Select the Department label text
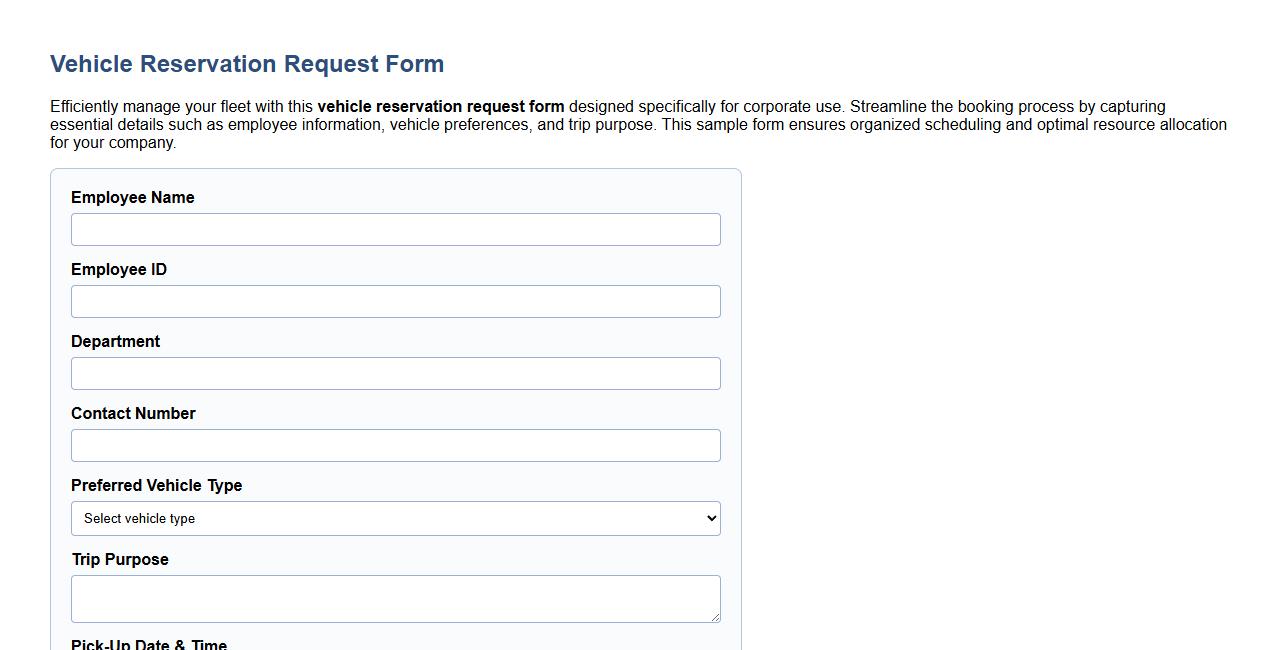Image resolution: width=1278 pixels, height=650 pixels. (x=115, y=341)
